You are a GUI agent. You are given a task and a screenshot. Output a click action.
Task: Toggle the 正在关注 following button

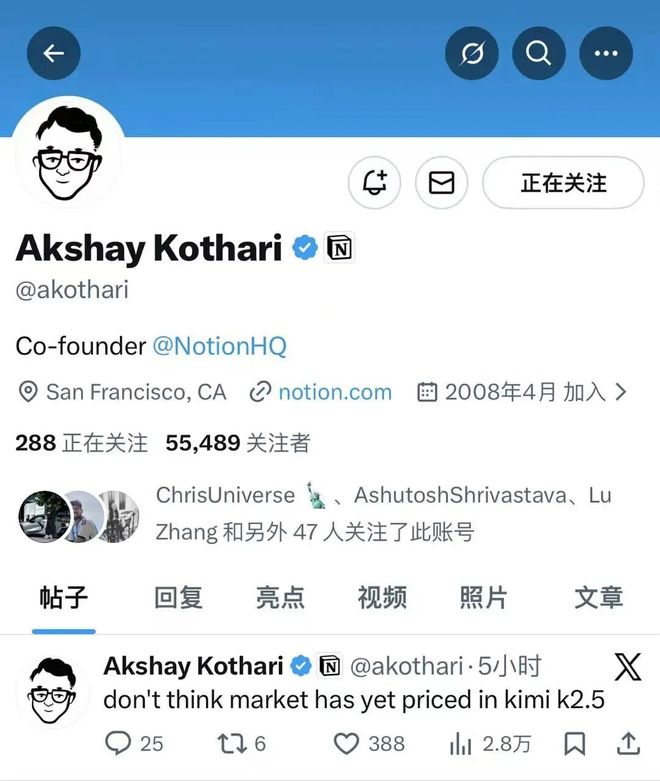pyautogui.click(x=563, y=183)
